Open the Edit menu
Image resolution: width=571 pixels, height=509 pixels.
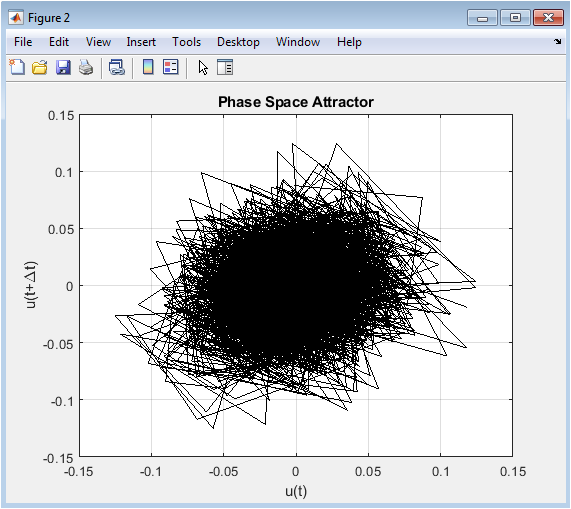point(59,42)
